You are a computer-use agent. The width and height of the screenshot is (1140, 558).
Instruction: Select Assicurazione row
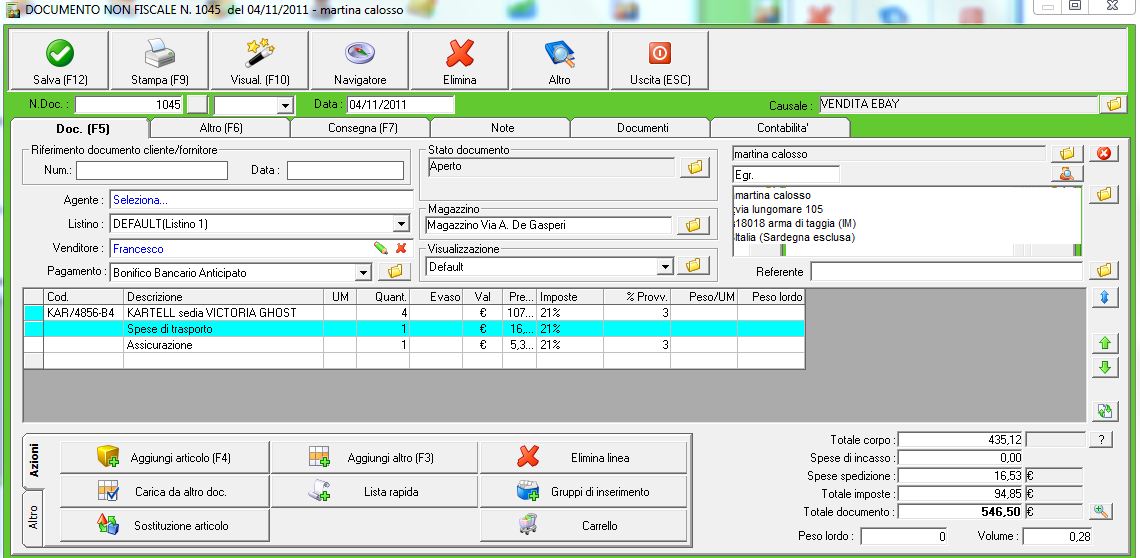[414, 345]
